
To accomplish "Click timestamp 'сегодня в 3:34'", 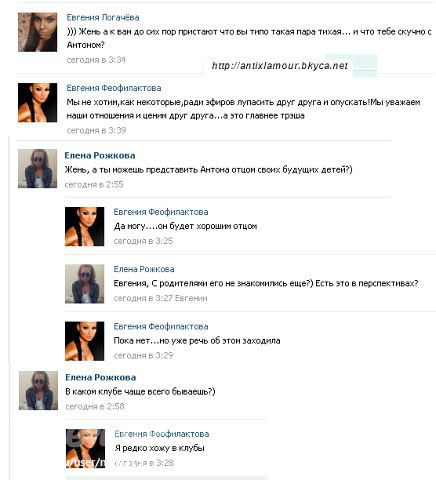I will 96,60.
